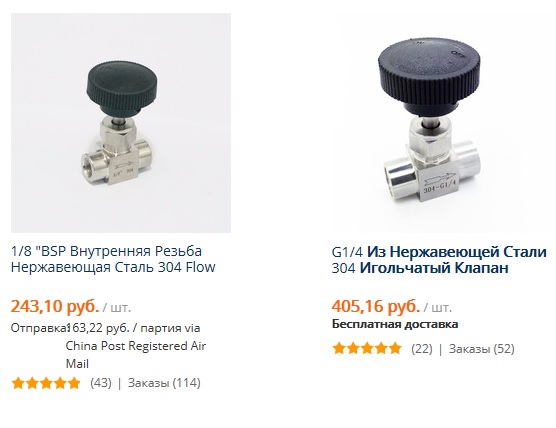
Task: Click the Заказы (52) orders link
Action: point(482,349)
